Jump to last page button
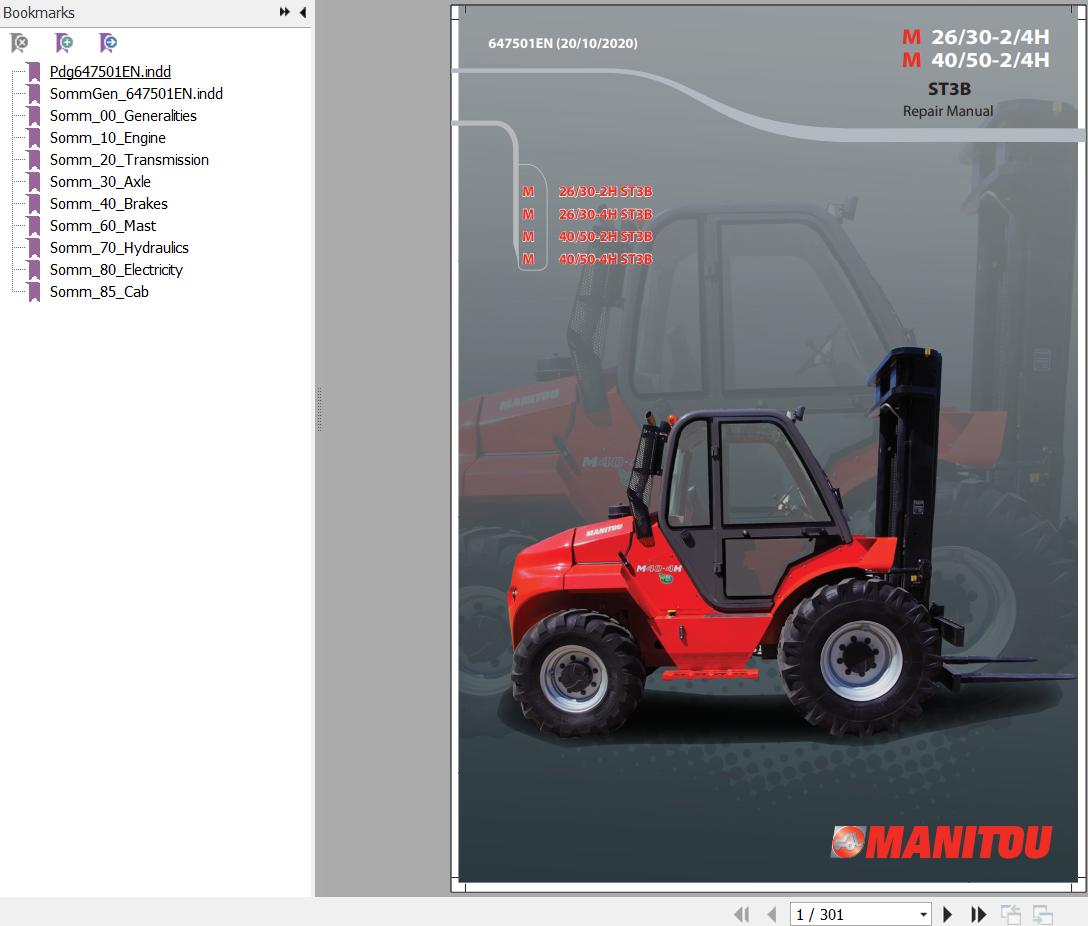 click(x=978, y=914)
